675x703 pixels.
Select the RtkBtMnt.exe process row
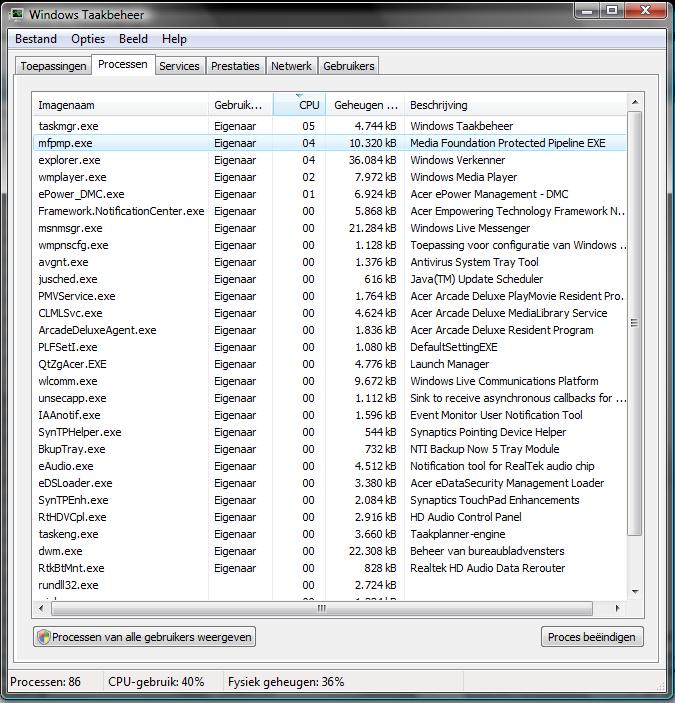[329, 568]
